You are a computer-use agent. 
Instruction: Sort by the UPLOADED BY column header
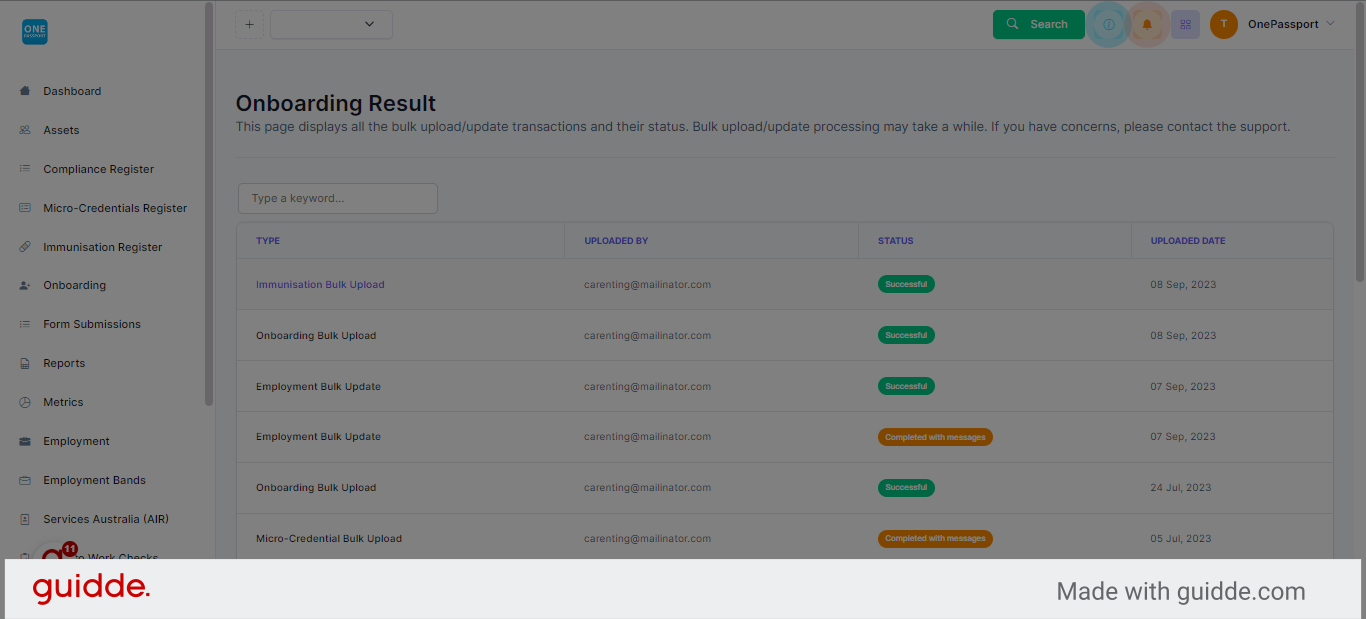point(616,241)
